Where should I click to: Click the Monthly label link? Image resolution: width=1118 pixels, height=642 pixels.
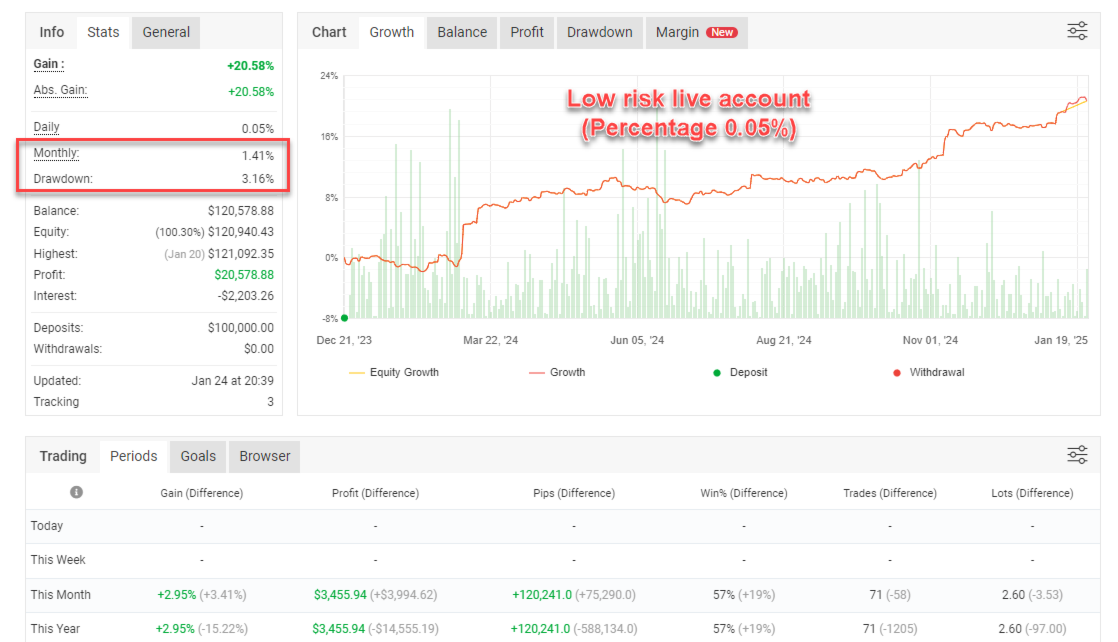click(x=56, y=153)
